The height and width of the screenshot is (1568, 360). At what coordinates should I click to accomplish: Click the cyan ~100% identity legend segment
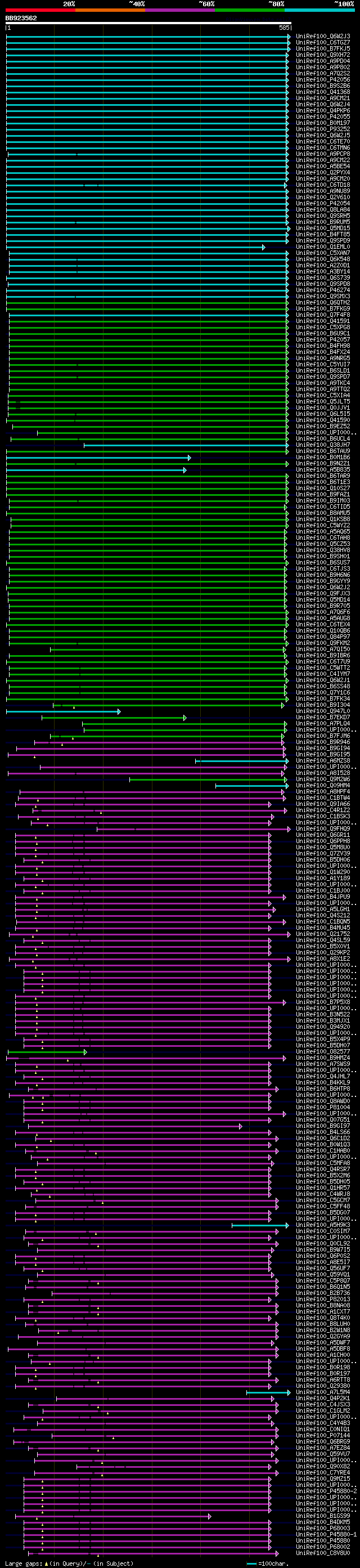click(320, 10)
